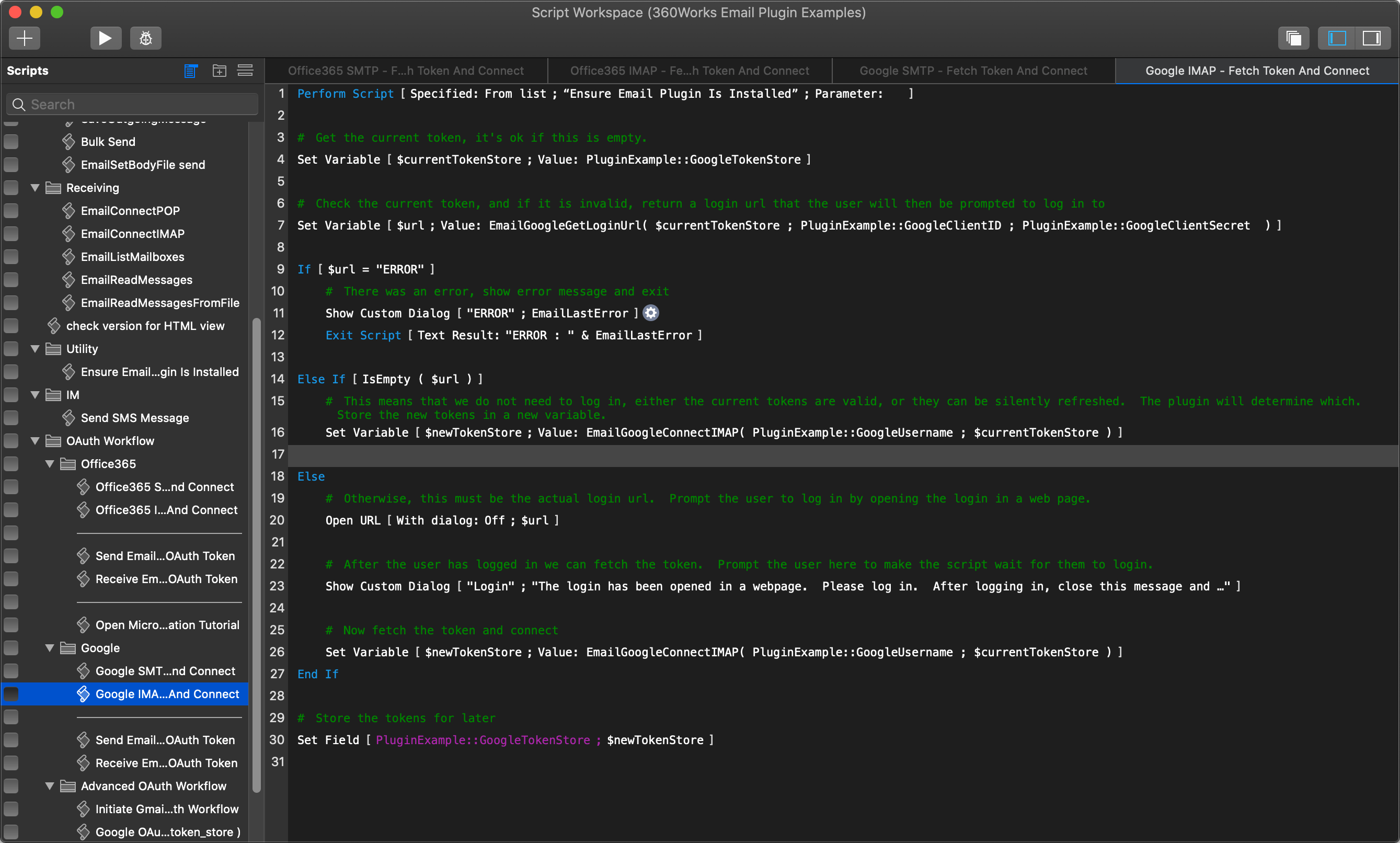The image size is (1400, 843).
Task: Toggle the right steps pane view button
Action: click(1372, 38)
